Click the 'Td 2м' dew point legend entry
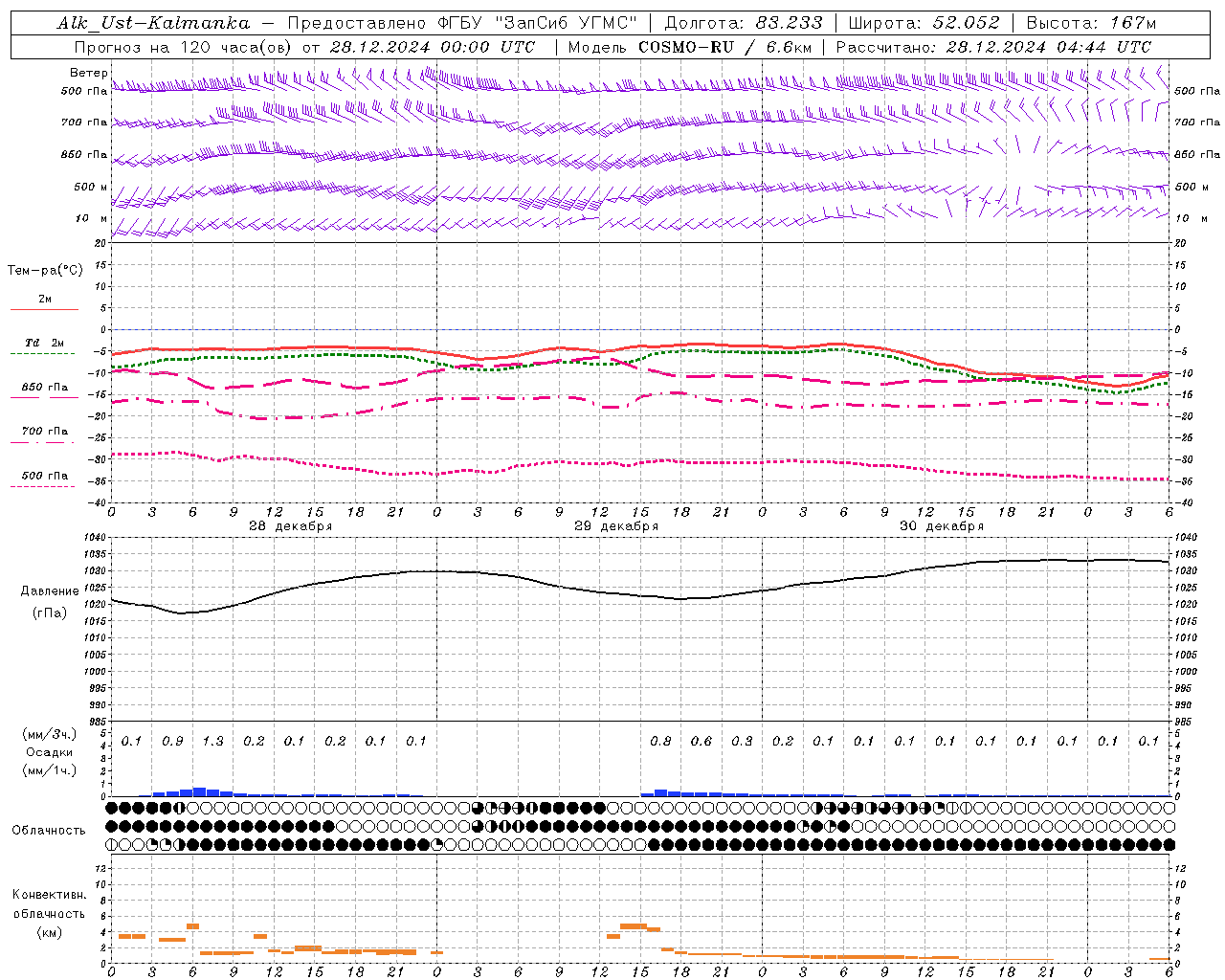Screen dimensions: 1225x980 [45, 343]
